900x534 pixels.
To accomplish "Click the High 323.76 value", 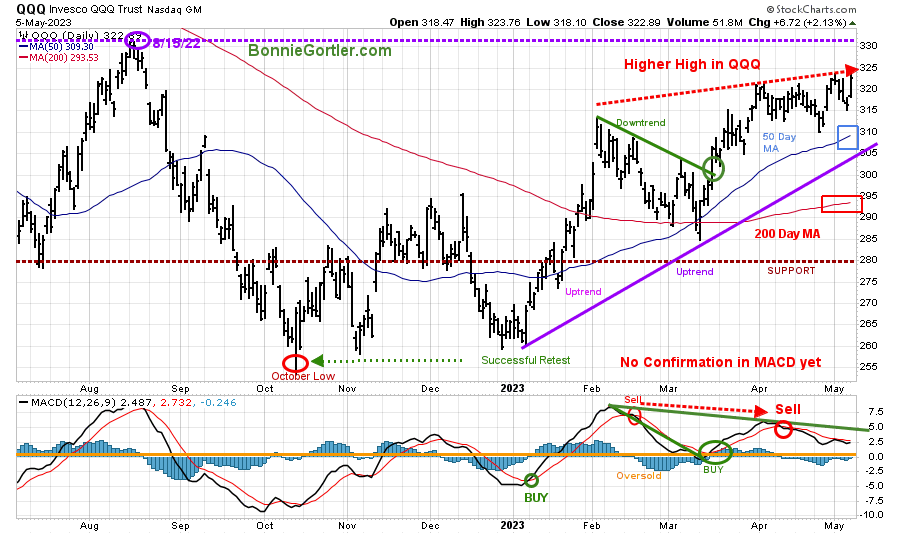I will (491, 22).
